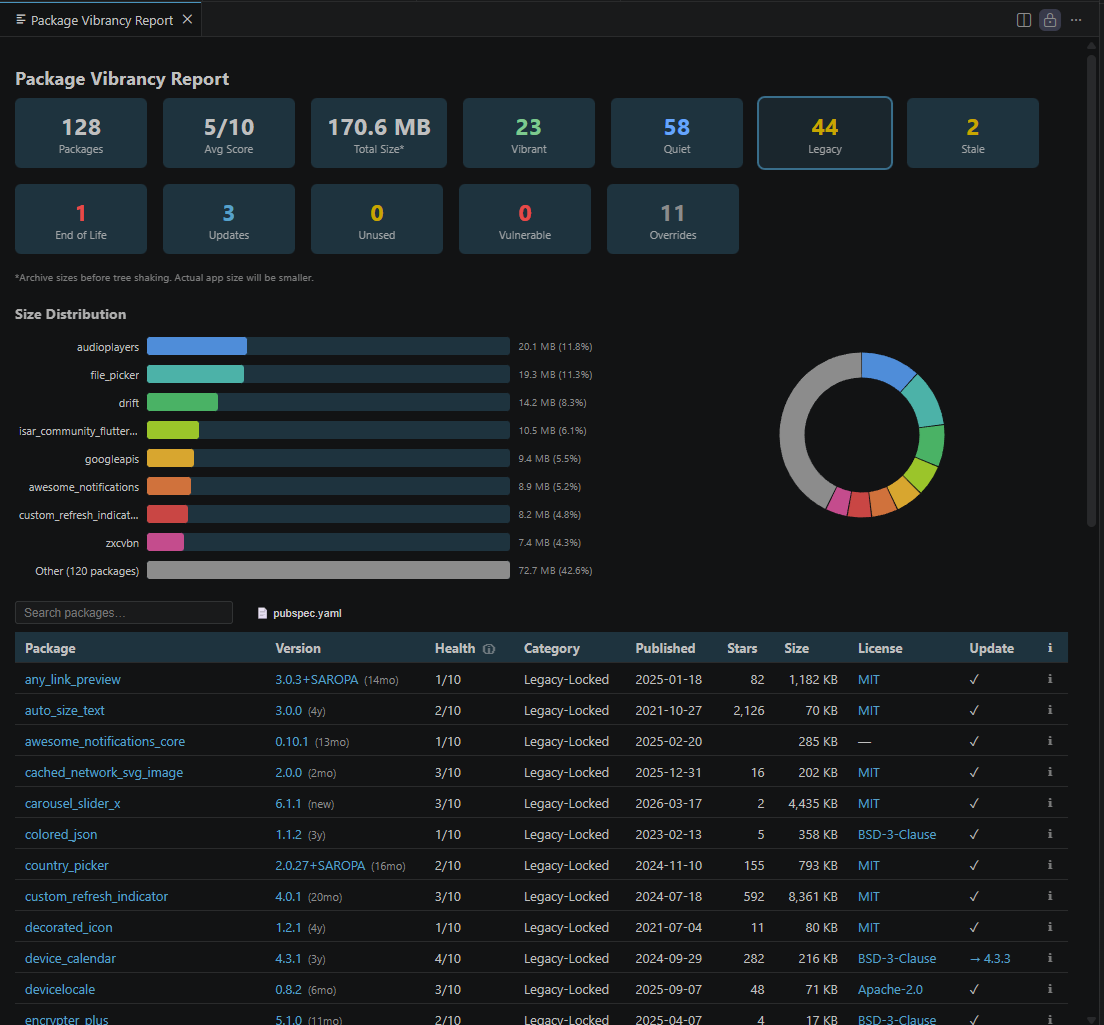Open info icon for device_calendar row
1104x1025 pixels.
point(1050,959)
